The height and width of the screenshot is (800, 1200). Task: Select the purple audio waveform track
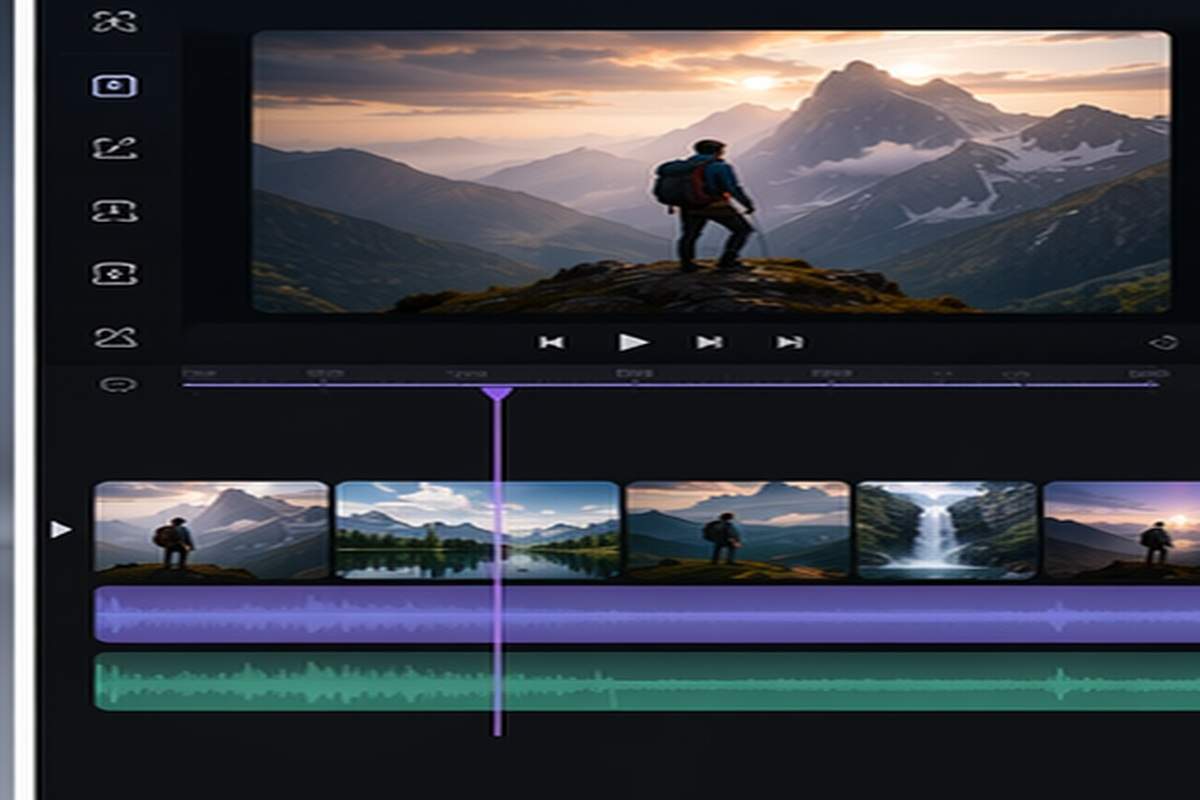(x=647, y=614)
